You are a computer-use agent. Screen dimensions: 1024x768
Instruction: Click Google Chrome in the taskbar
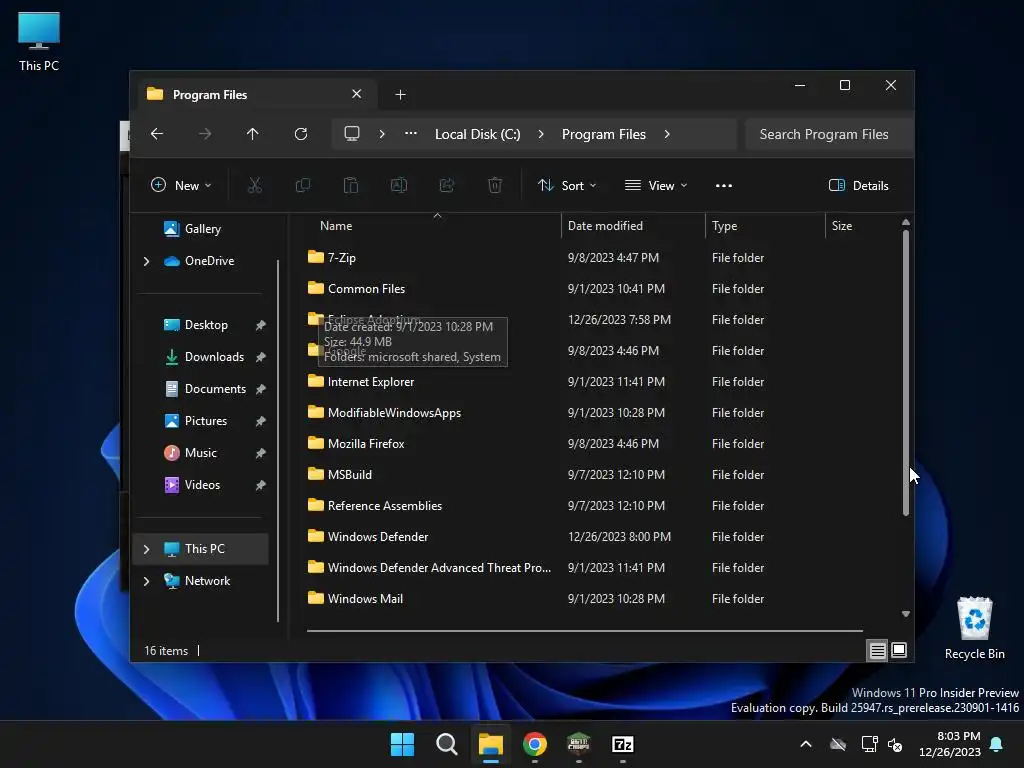click(535, 744)
